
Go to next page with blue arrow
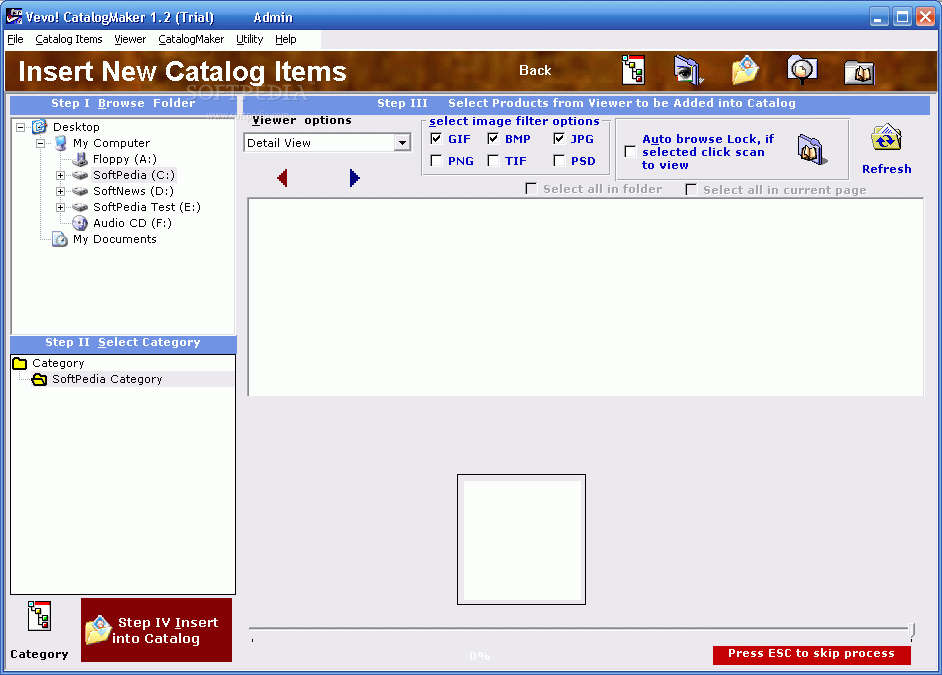point(354,178)
